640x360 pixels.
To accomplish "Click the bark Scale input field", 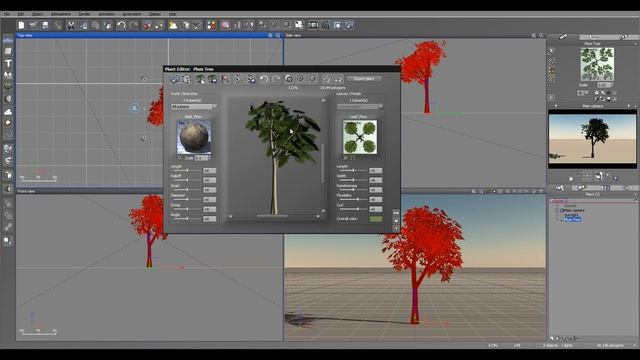I will [x=202, y=158].
